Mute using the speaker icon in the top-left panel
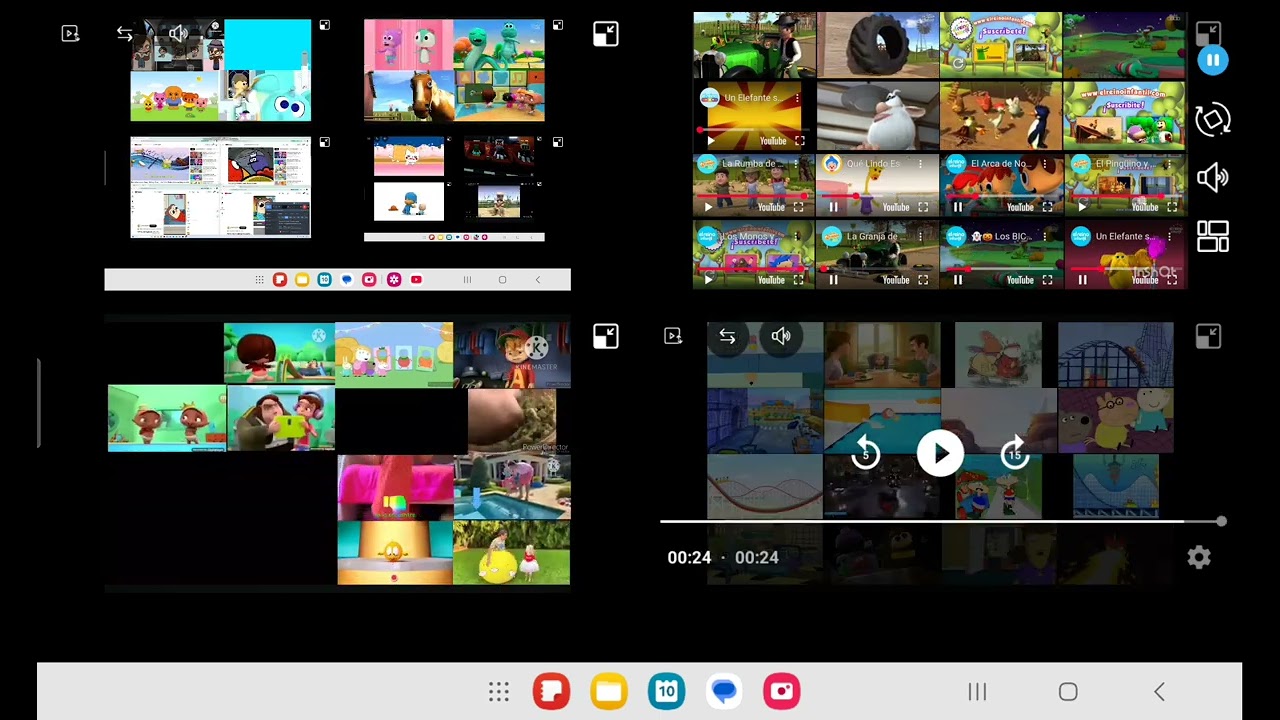1280x720 pixels. (178, 34)
